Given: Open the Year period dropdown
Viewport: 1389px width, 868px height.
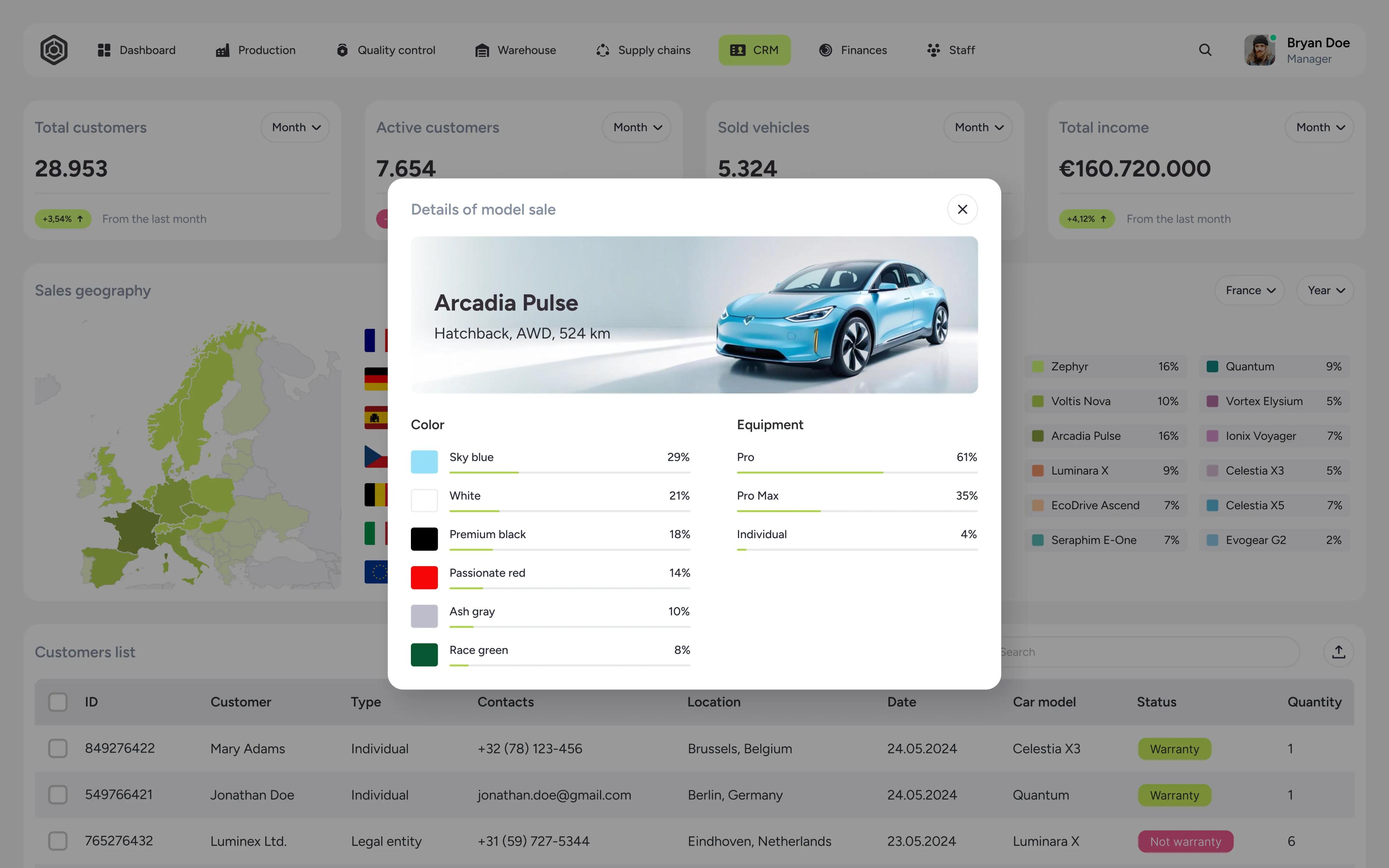Looking at the screenshot, I should click(1325, 290).
